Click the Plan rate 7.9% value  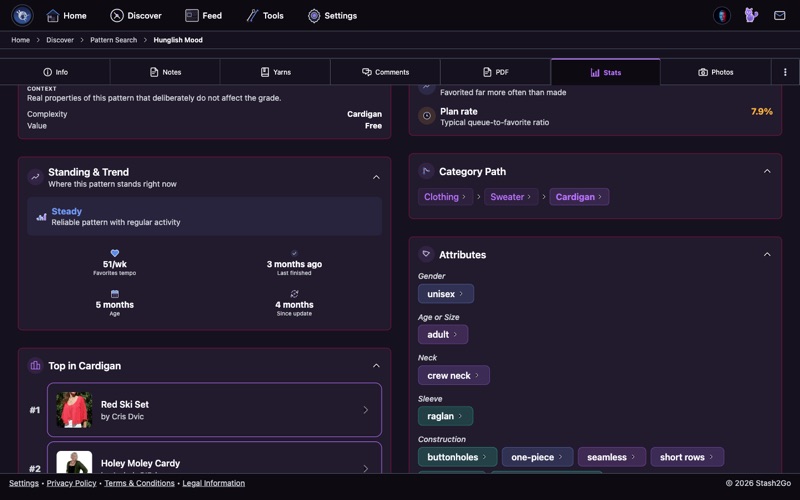[x=761, y=111]
